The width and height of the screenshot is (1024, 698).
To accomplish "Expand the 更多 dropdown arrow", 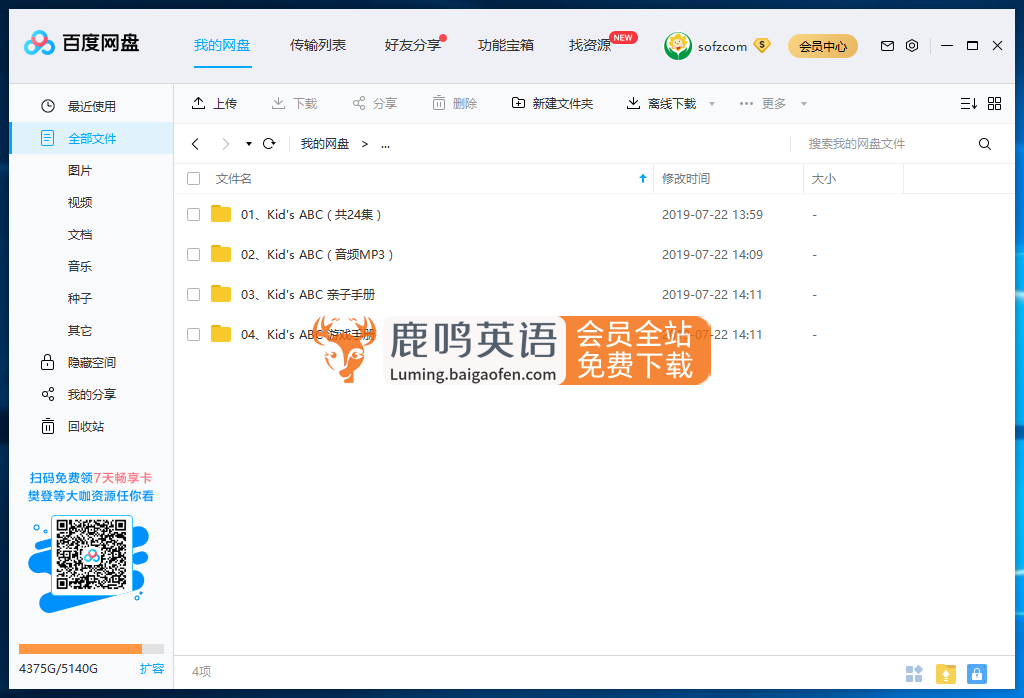I will pyautogui.click(x=804, y=104).
